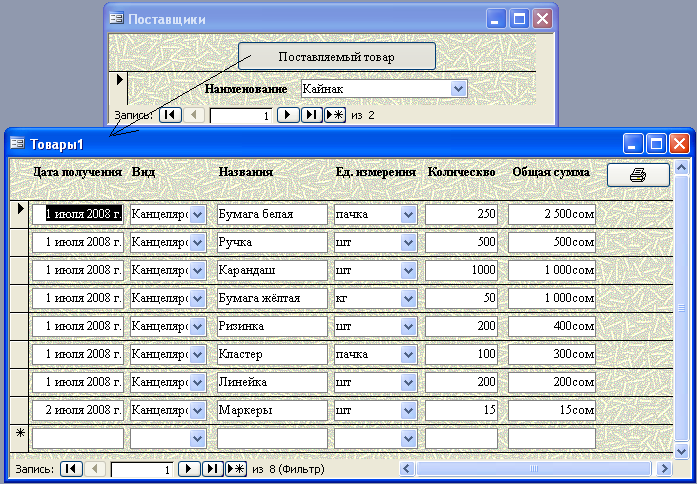The image size is (697, 484).
Task: Click the Количесвко column header
Action: (461, 172)
